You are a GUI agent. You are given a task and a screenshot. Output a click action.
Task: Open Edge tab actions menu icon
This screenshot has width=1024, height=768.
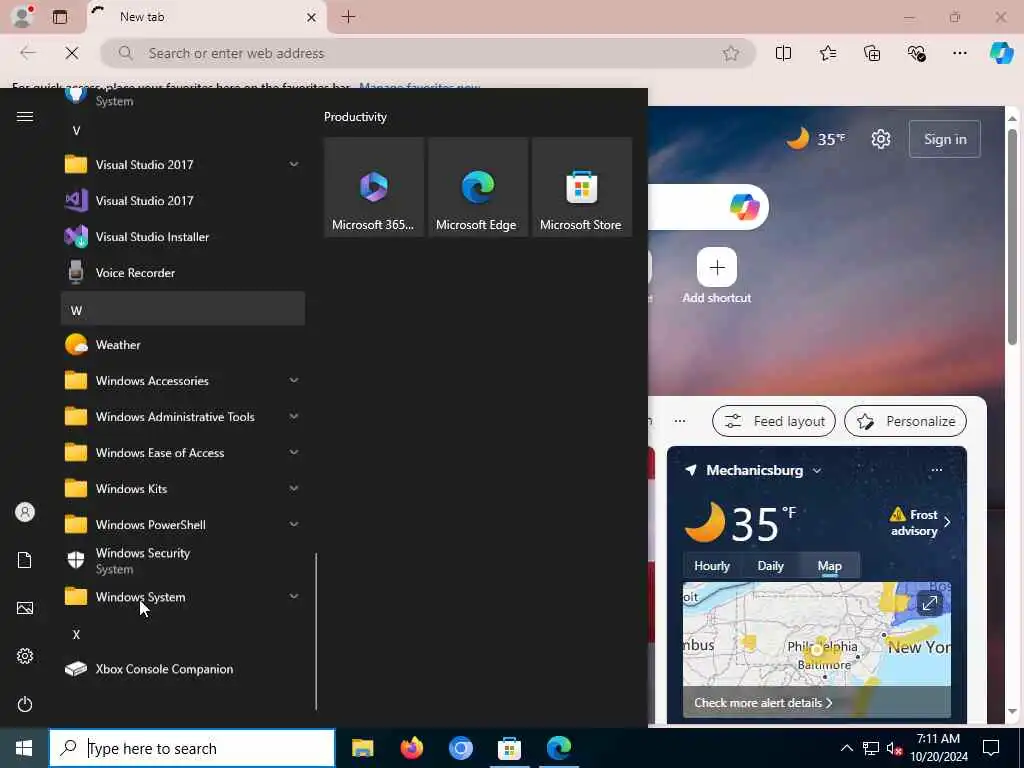tap(59, 17)
